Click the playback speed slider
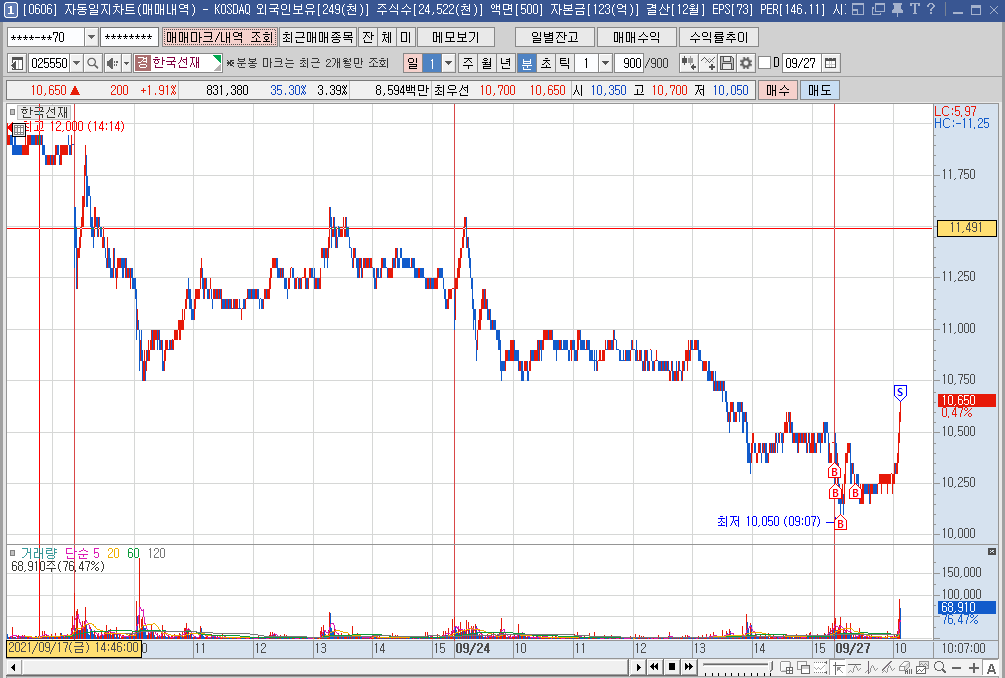Image resolution: width=1005 pixels, height=678 pixels. 736,667
